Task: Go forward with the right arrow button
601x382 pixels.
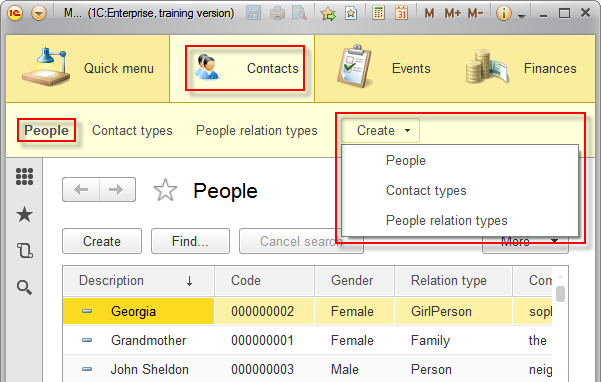Action: tap(117, 190)
